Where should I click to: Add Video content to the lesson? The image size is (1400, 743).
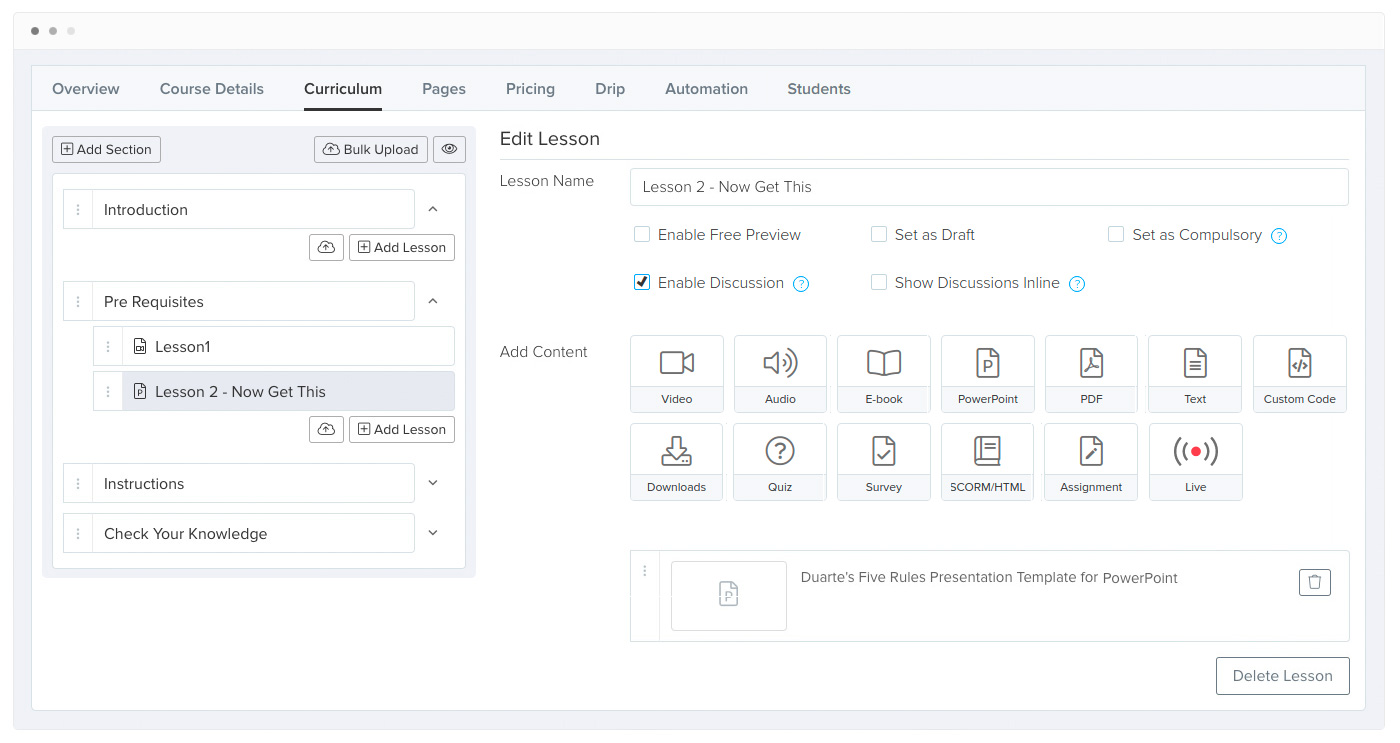click(677, 374)
